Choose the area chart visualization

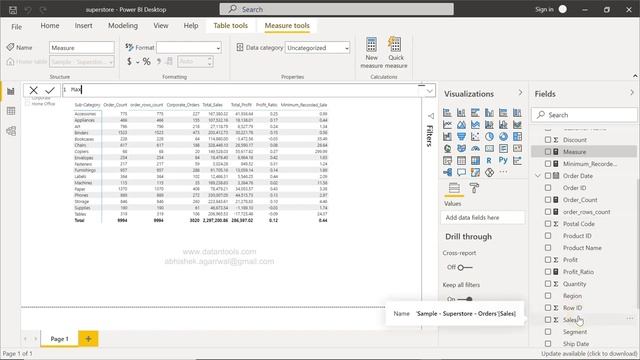pos(461,124)
